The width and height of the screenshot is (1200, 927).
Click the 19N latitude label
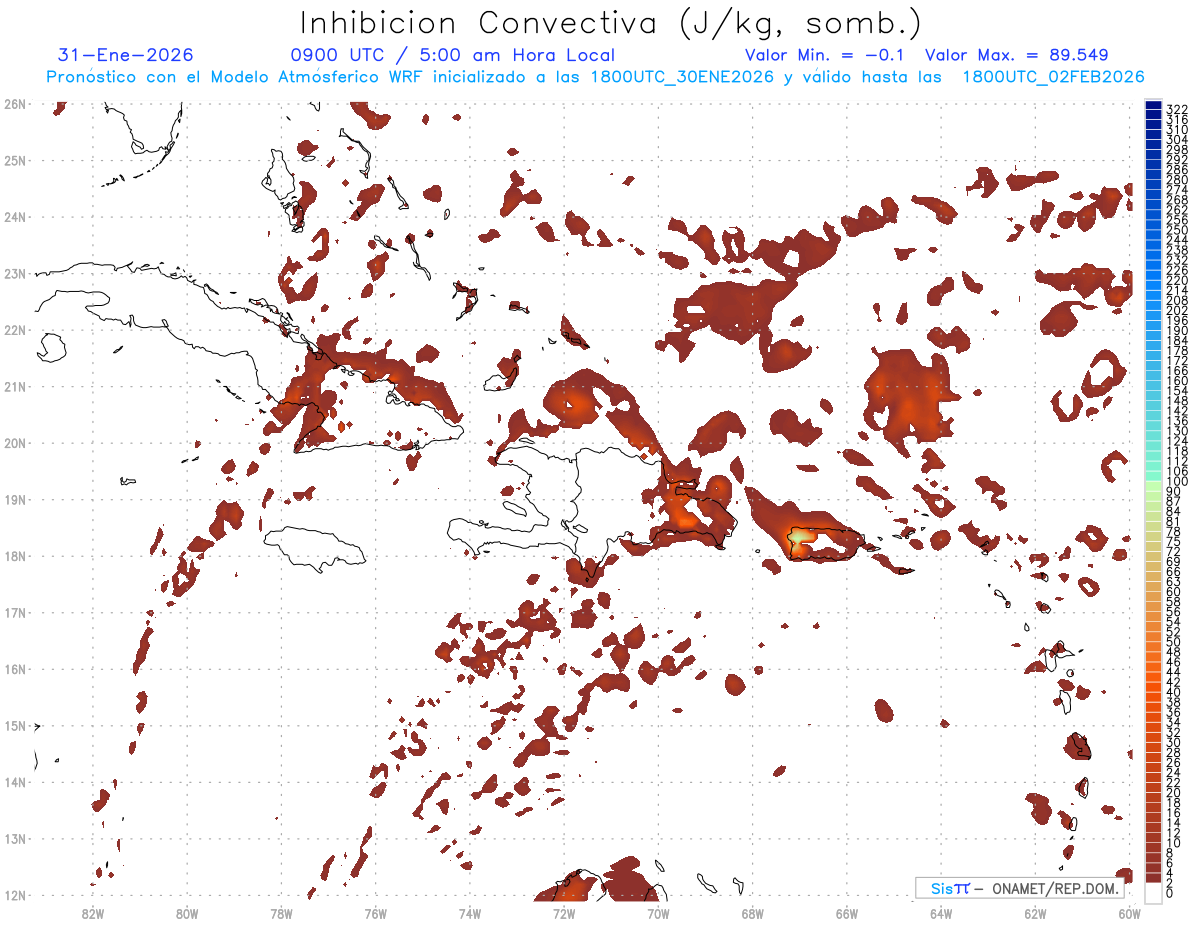point(15,499)
